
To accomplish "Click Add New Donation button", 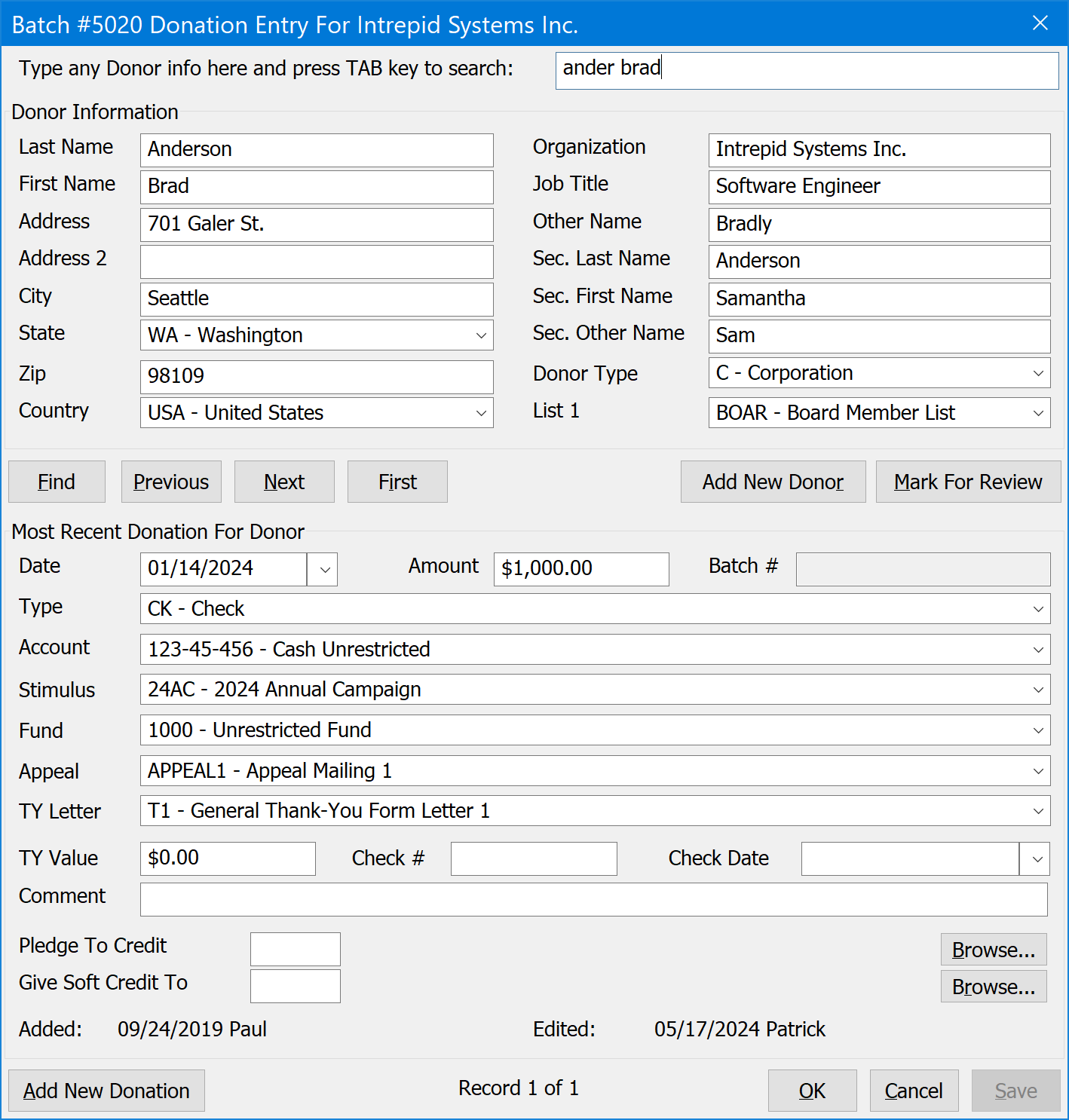I will click(106, 1091).
